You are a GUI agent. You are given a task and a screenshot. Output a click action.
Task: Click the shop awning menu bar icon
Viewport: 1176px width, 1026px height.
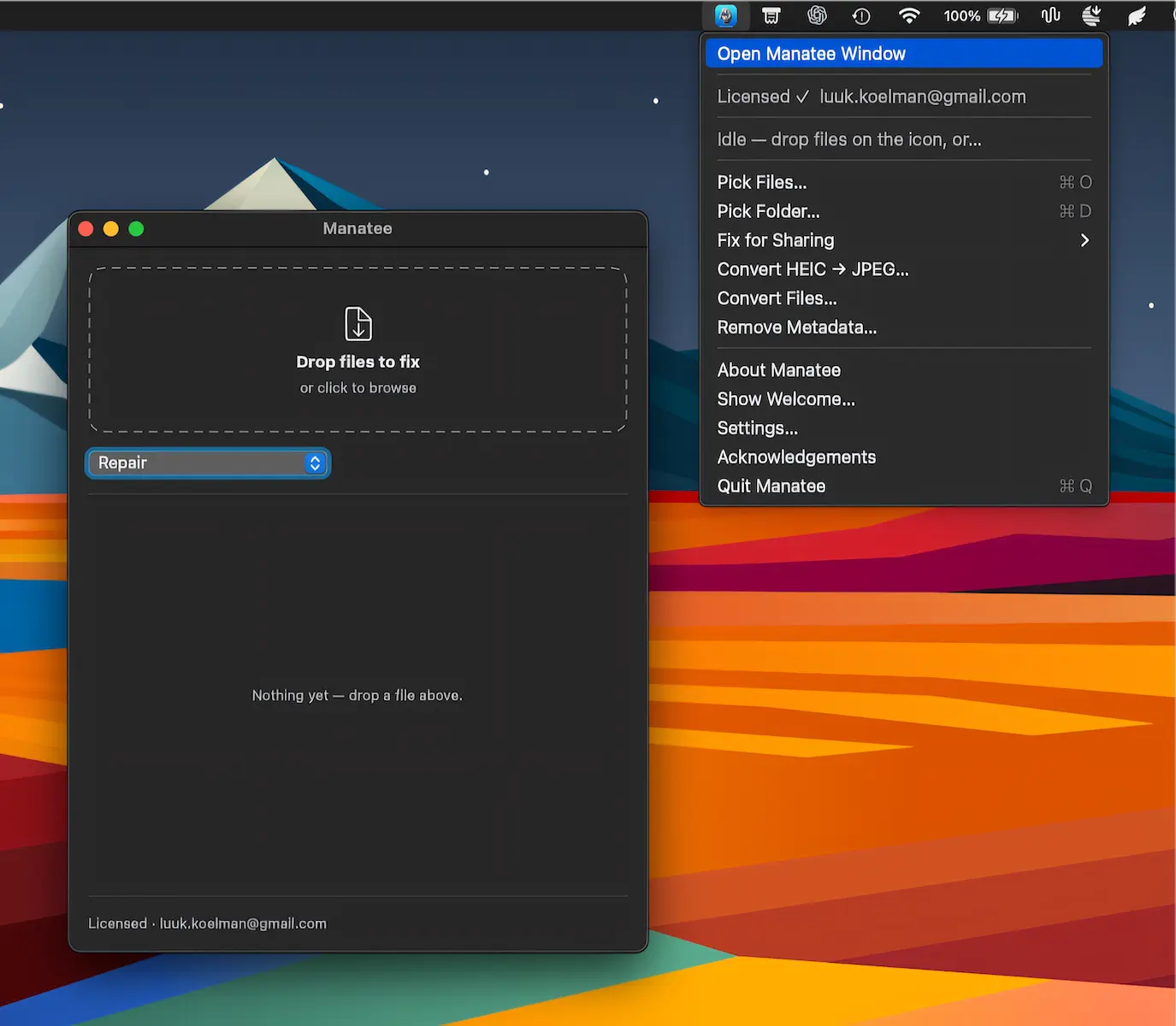(771, 15)
